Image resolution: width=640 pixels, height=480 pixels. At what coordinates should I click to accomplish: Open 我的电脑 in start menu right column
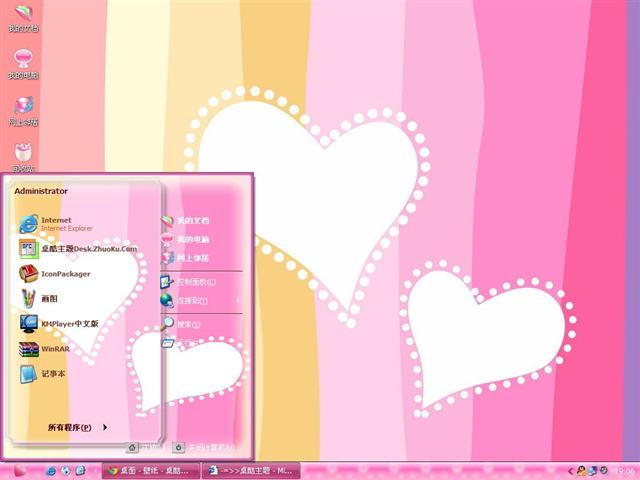click(x=185, y=239)
